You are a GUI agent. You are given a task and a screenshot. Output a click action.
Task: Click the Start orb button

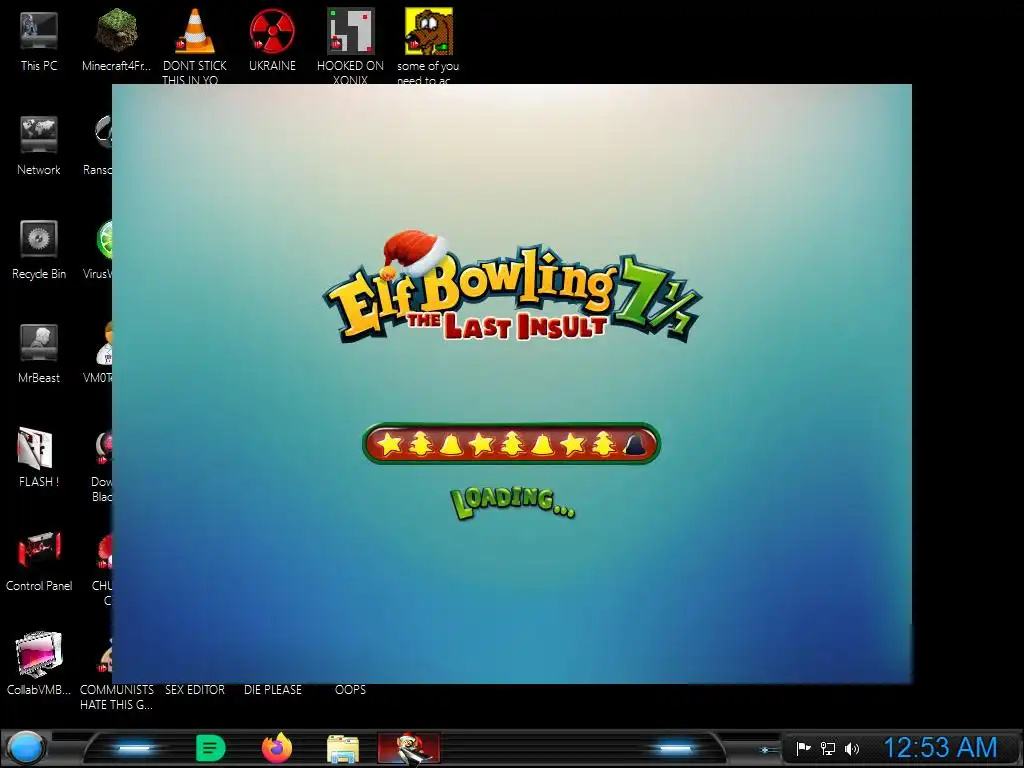click(25, 748)
